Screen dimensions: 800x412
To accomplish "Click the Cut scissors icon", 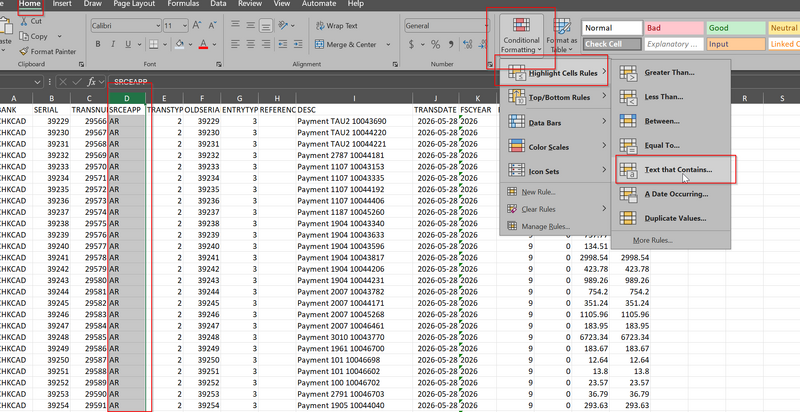I will tap(23, 21).
